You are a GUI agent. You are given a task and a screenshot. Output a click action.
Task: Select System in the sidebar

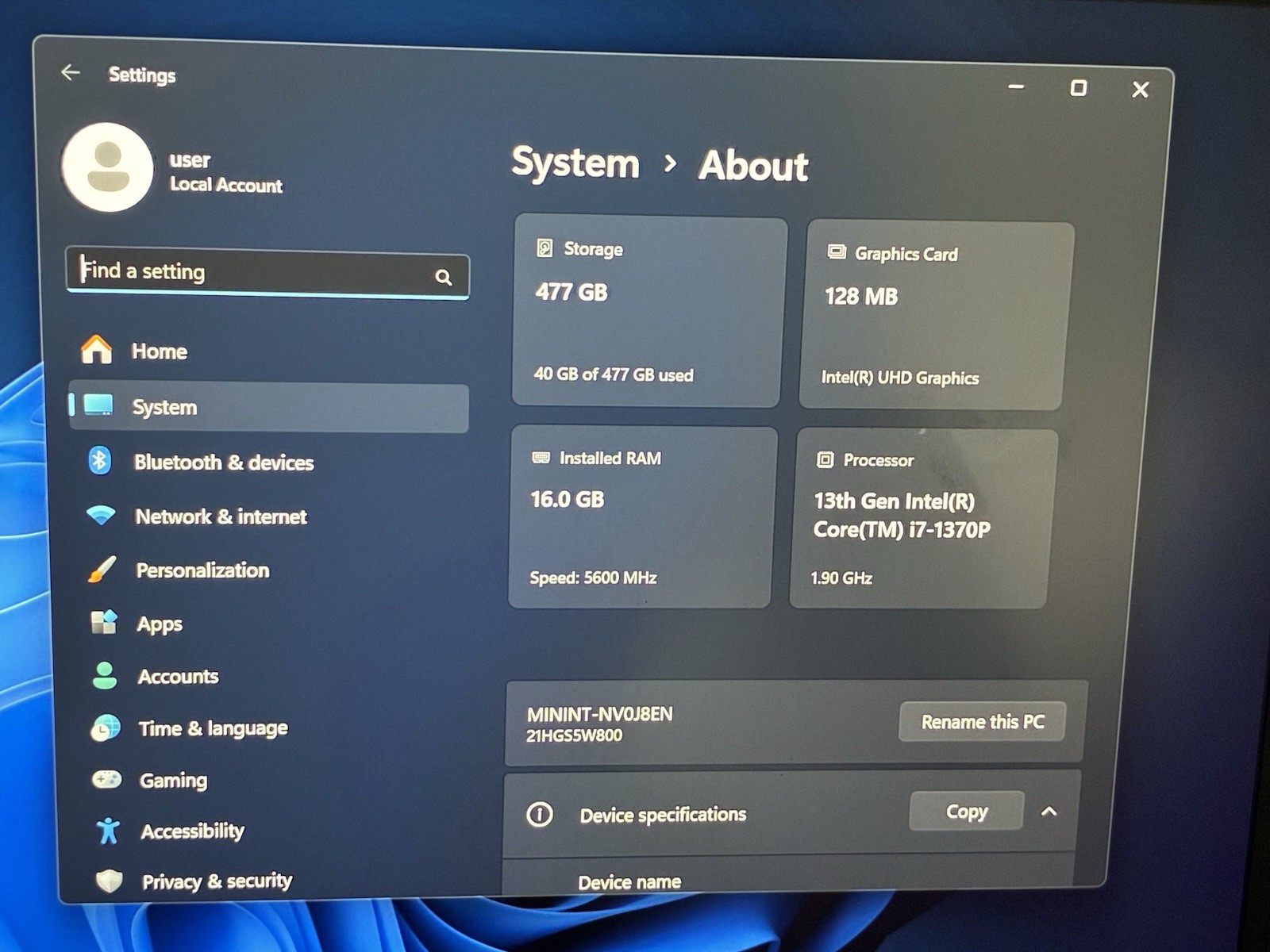point(268,407)
